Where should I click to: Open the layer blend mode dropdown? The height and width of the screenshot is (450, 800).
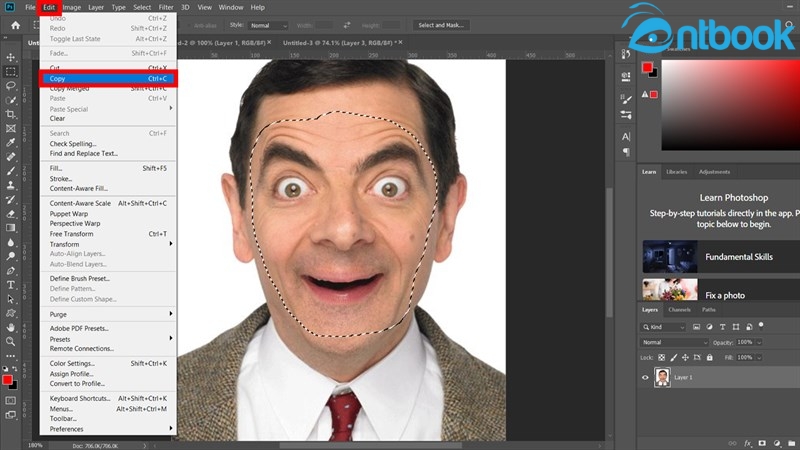click(x=674, y=342)
